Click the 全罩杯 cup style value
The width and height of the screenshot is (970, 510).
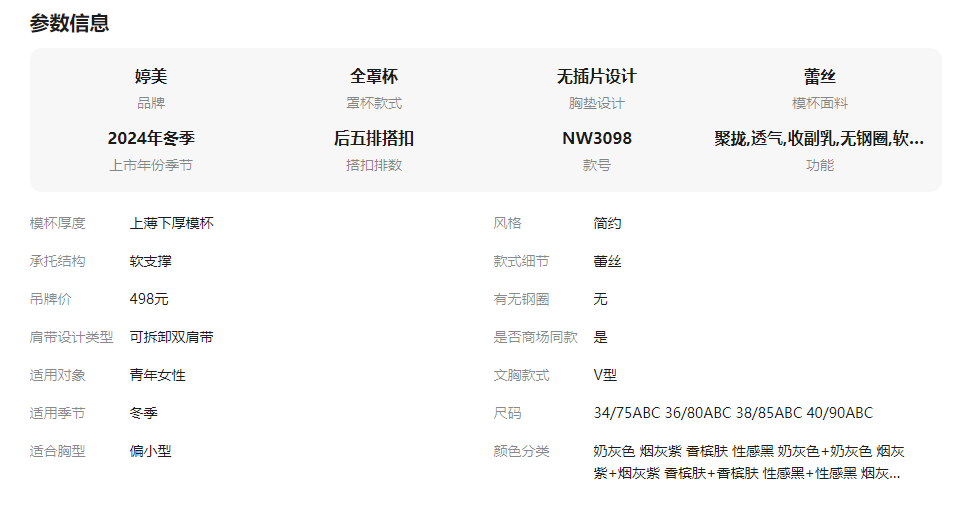coord(374,77)
